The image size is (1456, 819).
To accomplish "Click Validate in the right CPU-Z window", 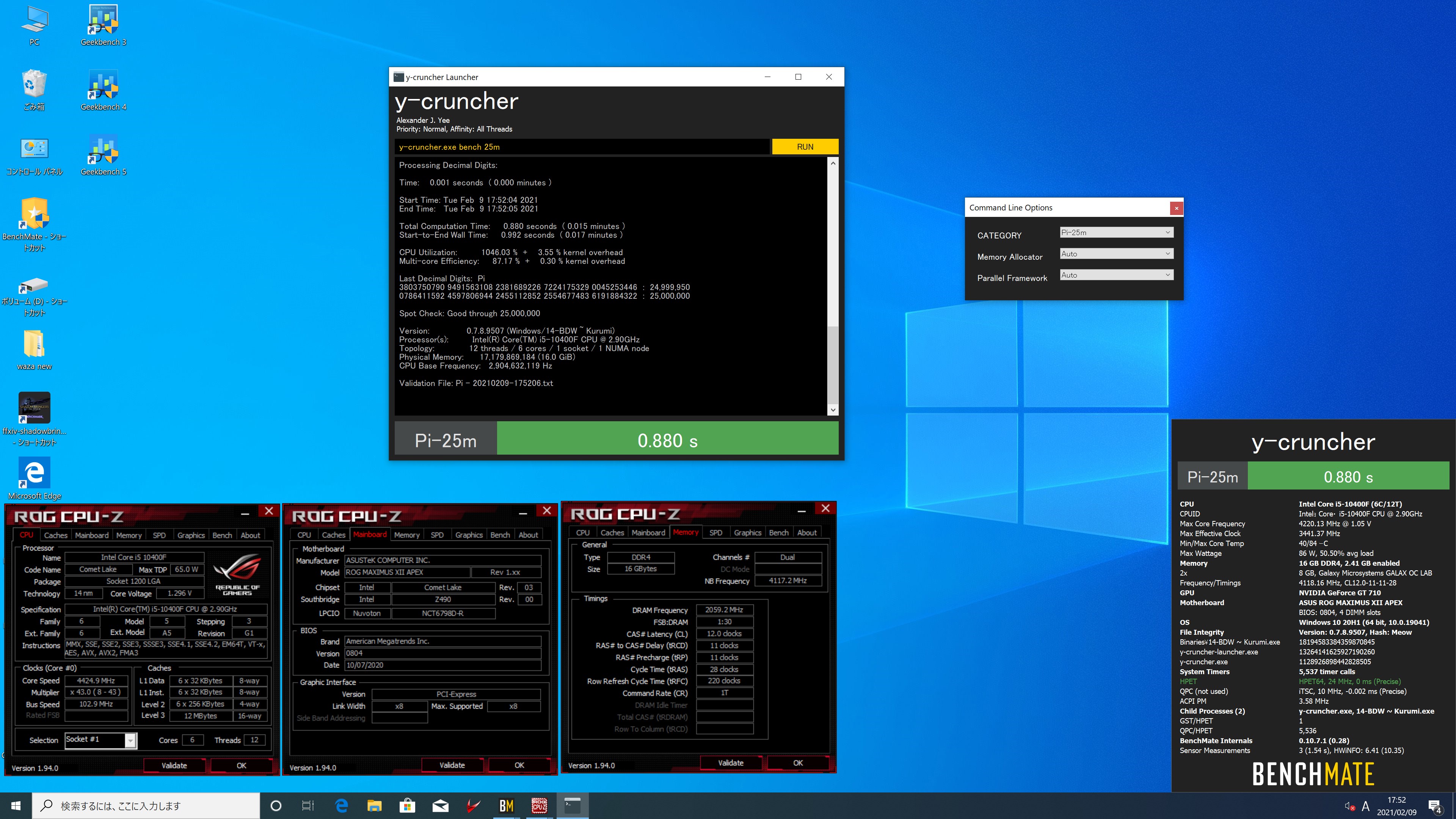I will tap(731, 763).
